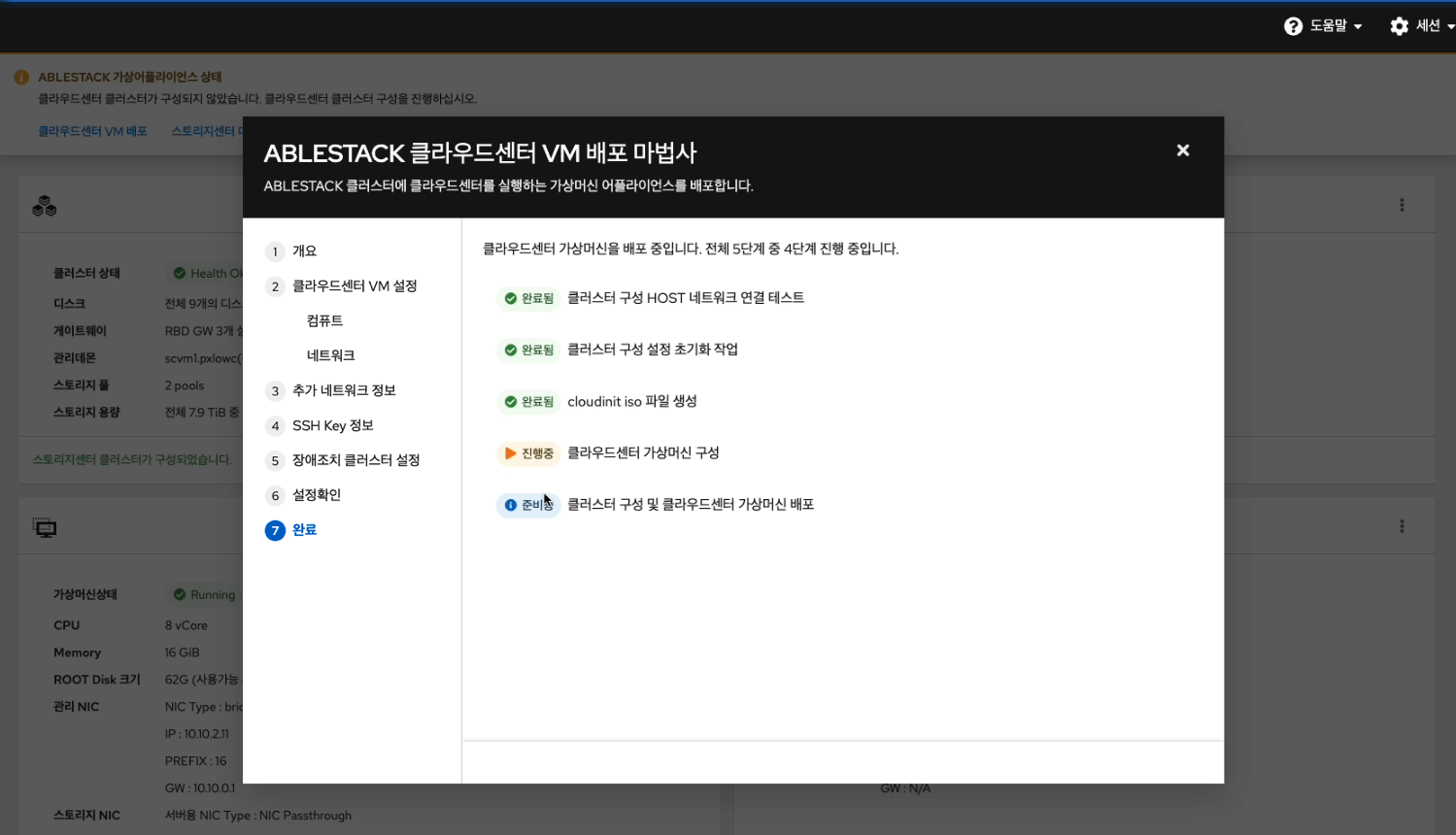Click the 준비중 badge for 가상머신 배포
This screenshot has height=835, width=1456.
click(528, 505)
